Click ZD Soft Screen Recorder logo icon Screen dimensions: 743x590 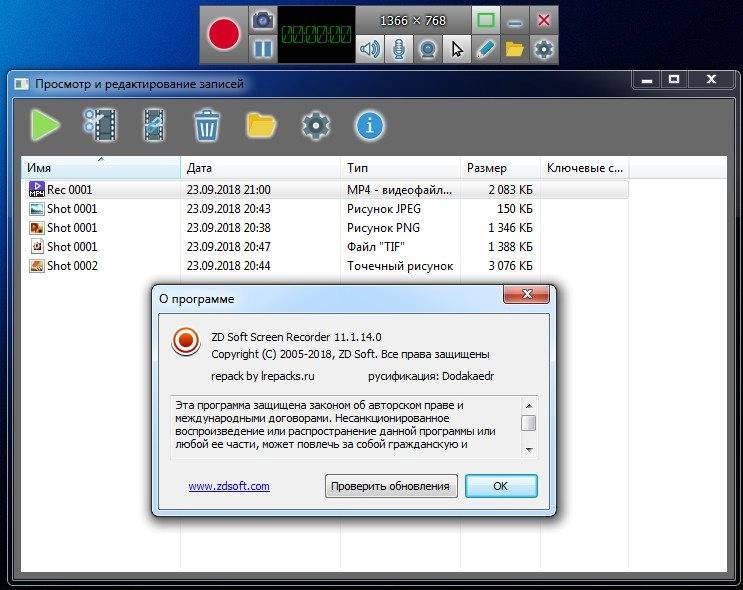coord(185,341)
